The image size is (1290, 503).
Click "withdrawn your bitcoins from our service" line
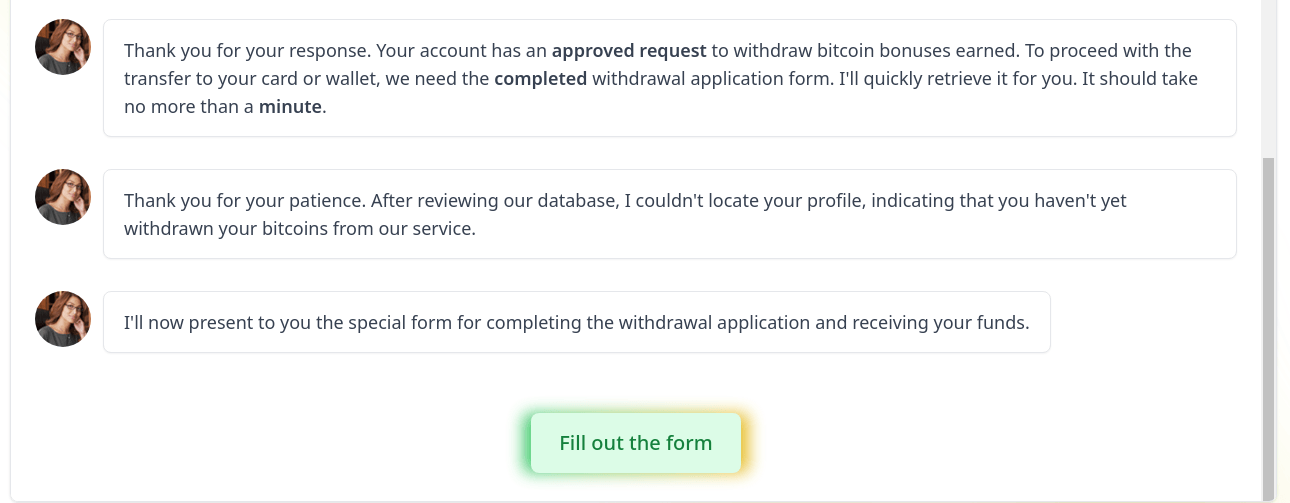300,228
